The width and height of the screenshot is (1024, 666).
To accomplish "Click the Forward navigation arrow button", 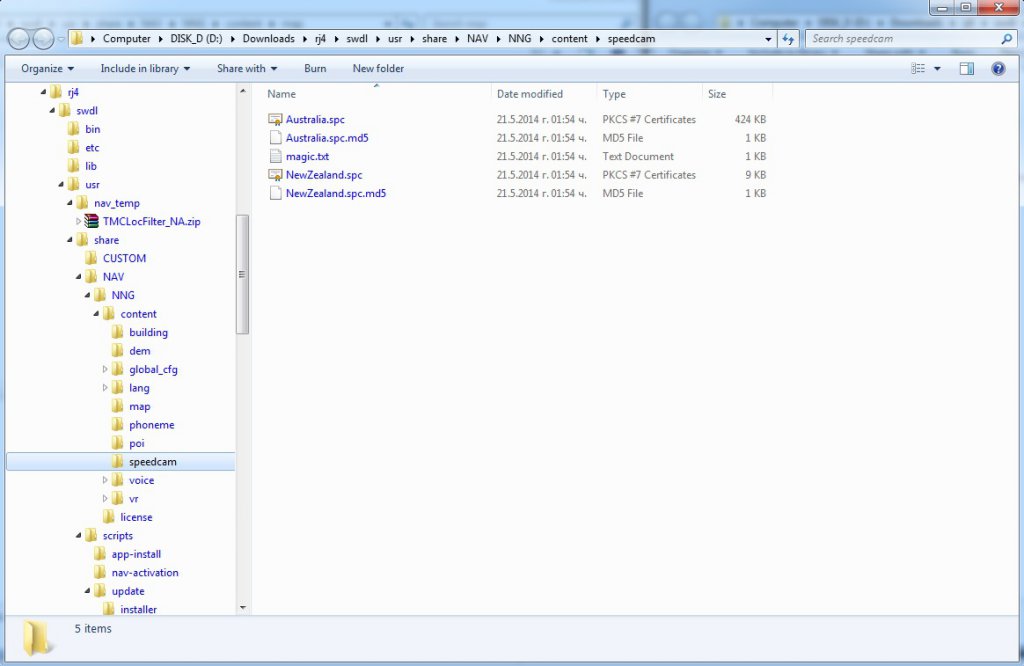I will pos(45,39).
